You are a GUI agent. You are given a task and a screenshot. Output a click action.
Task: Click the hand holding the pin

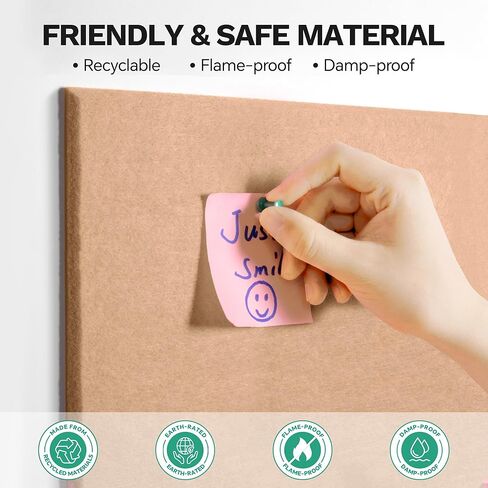370,233
